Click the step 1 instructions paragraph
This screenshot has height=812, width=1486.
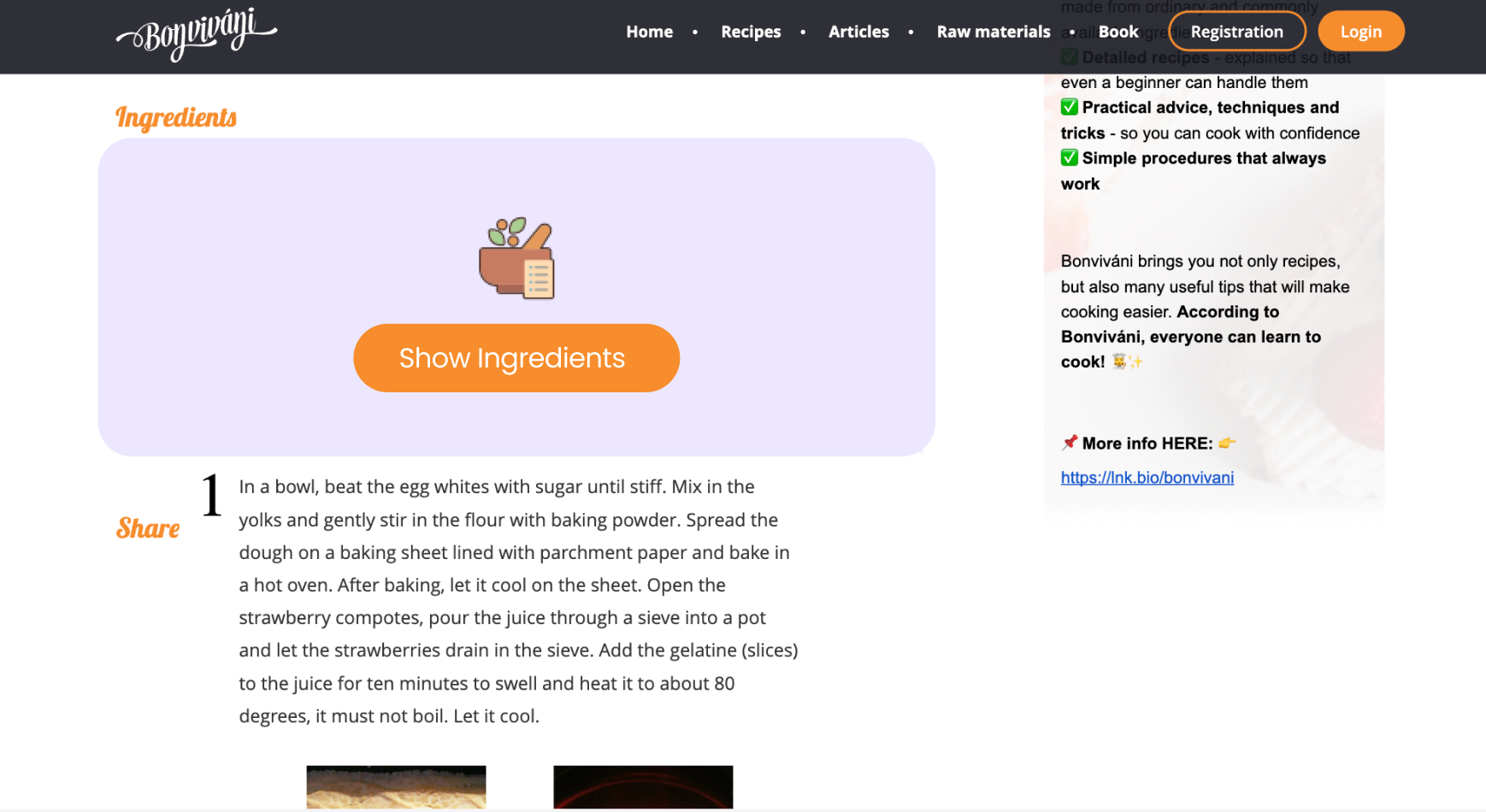(518, 601)
